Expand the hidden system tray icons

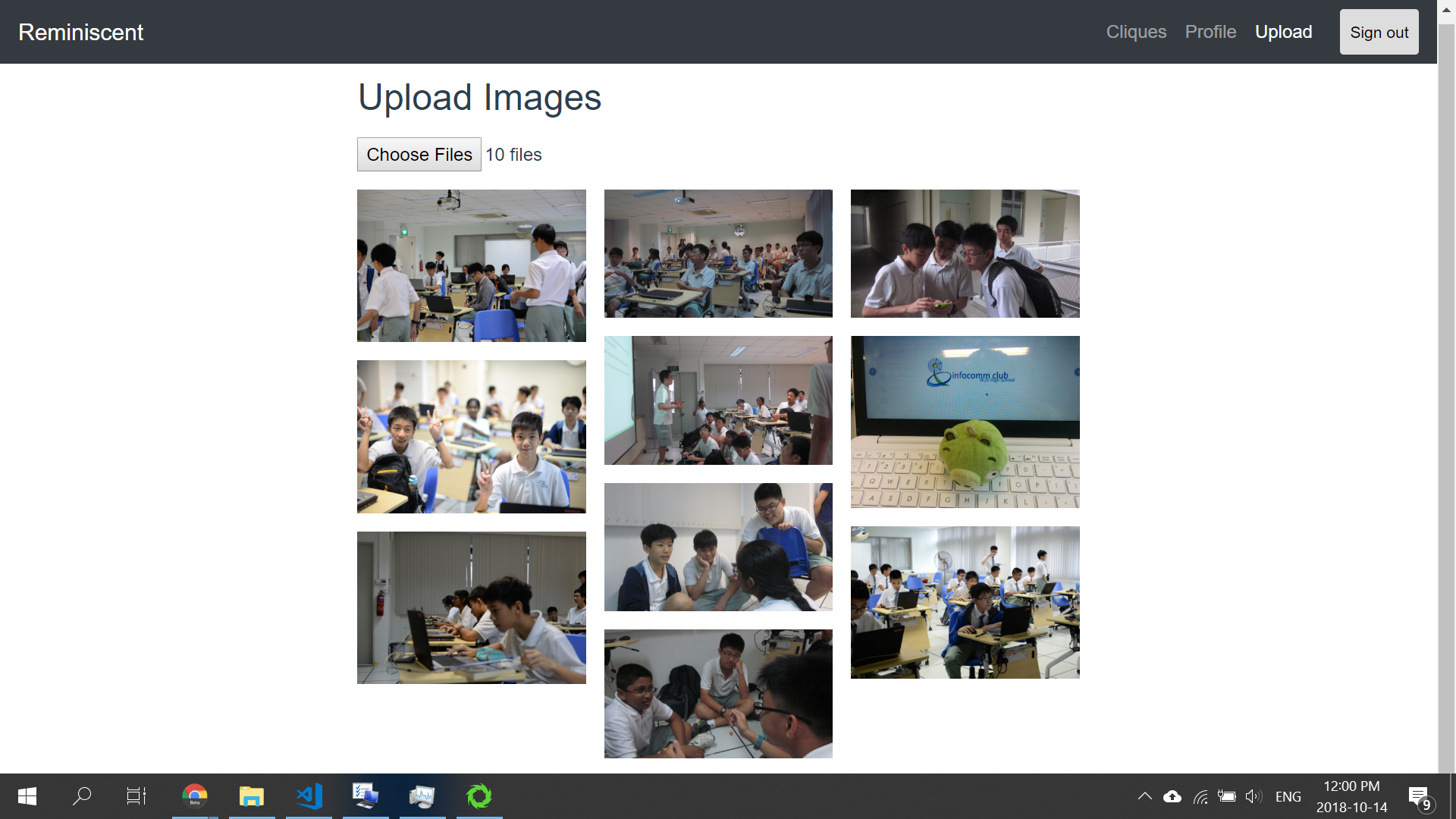[1145, 796]
